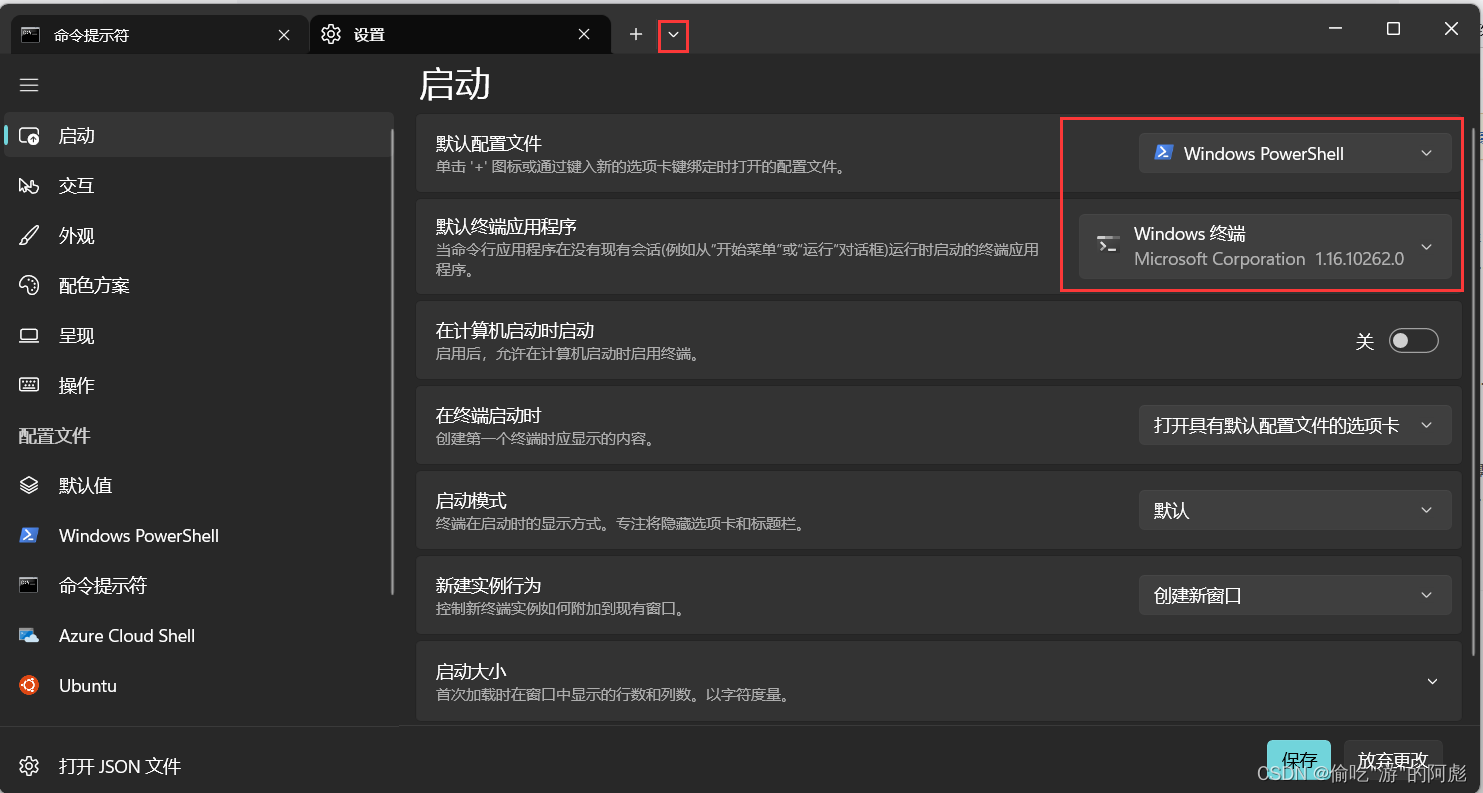Image resolution: width=1483 pixels, height=793 pixels.
Task: Click the cmd icon on 命令提示符 tab
Action: point(31,35)
